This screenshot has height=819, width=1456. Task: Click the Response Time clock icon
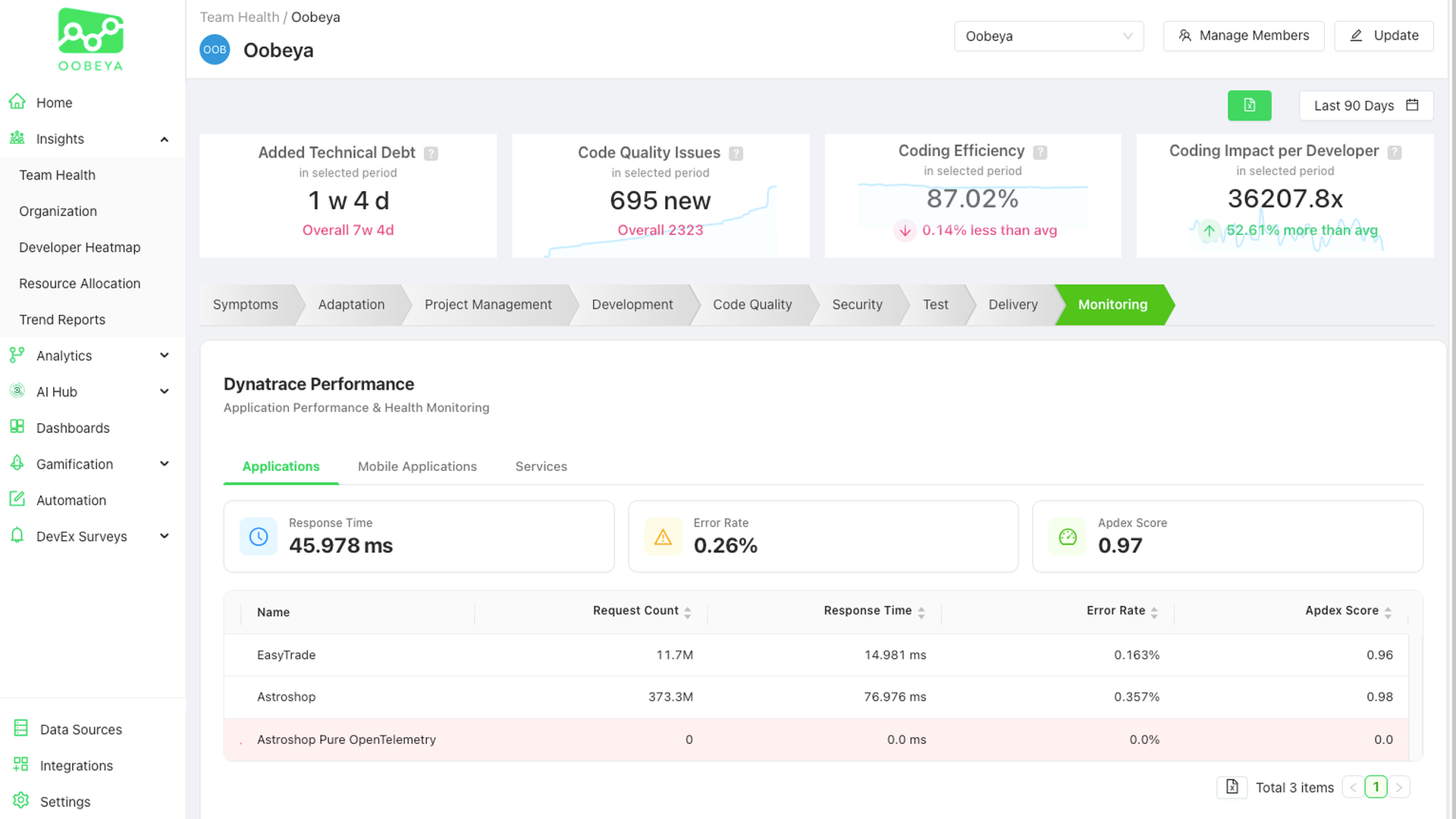click(259, 536)
